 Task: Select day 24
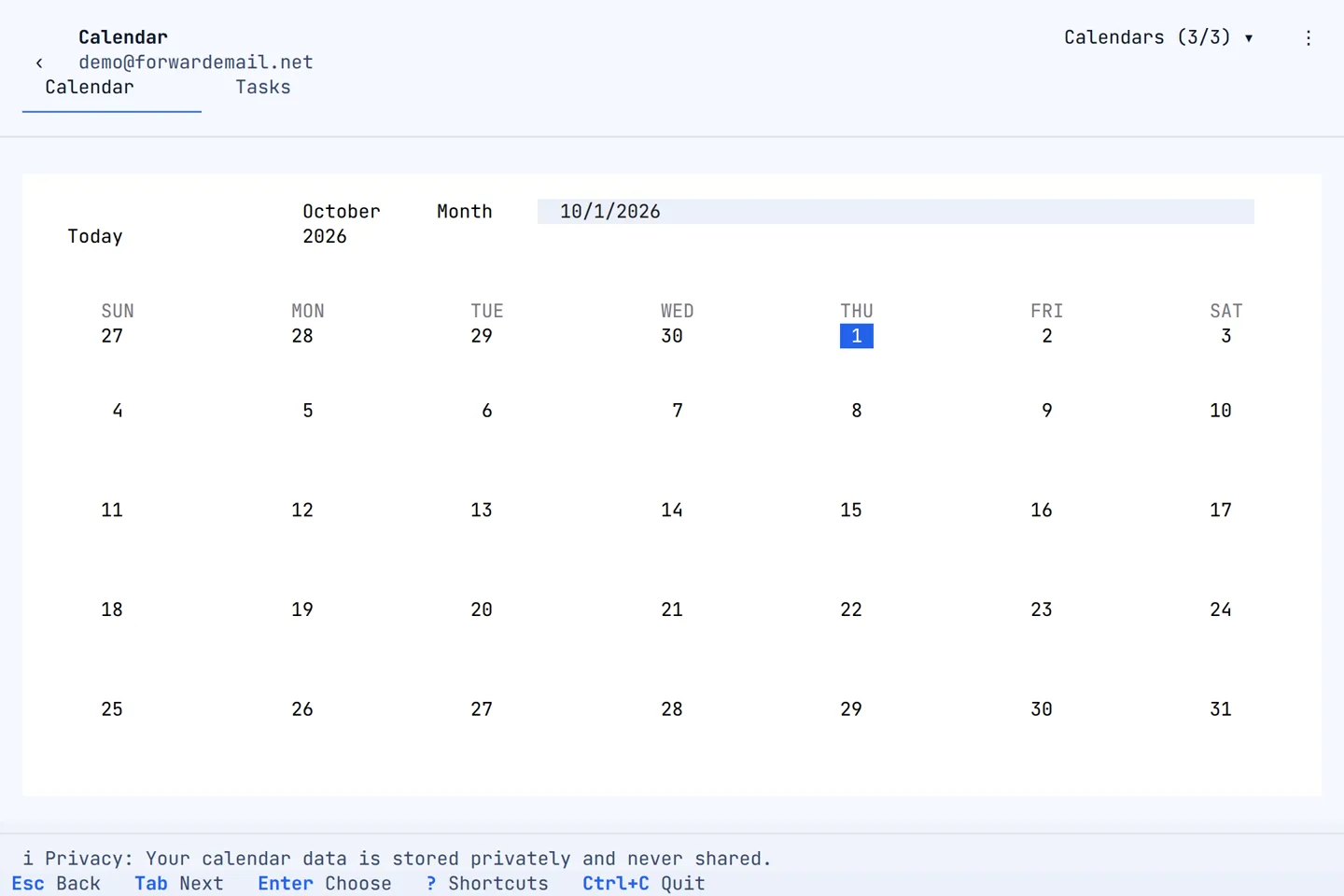click(x=1221, y=609)
